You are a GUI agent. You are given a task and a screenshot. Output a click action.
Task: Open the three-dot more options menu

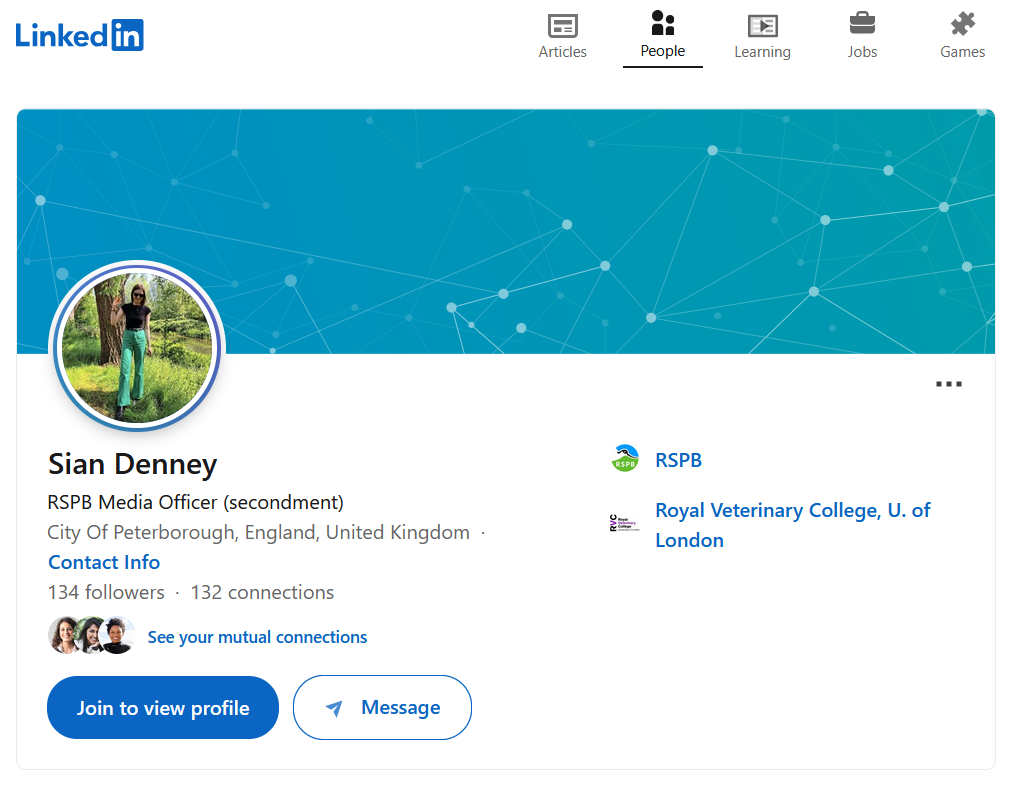point(948,384)
